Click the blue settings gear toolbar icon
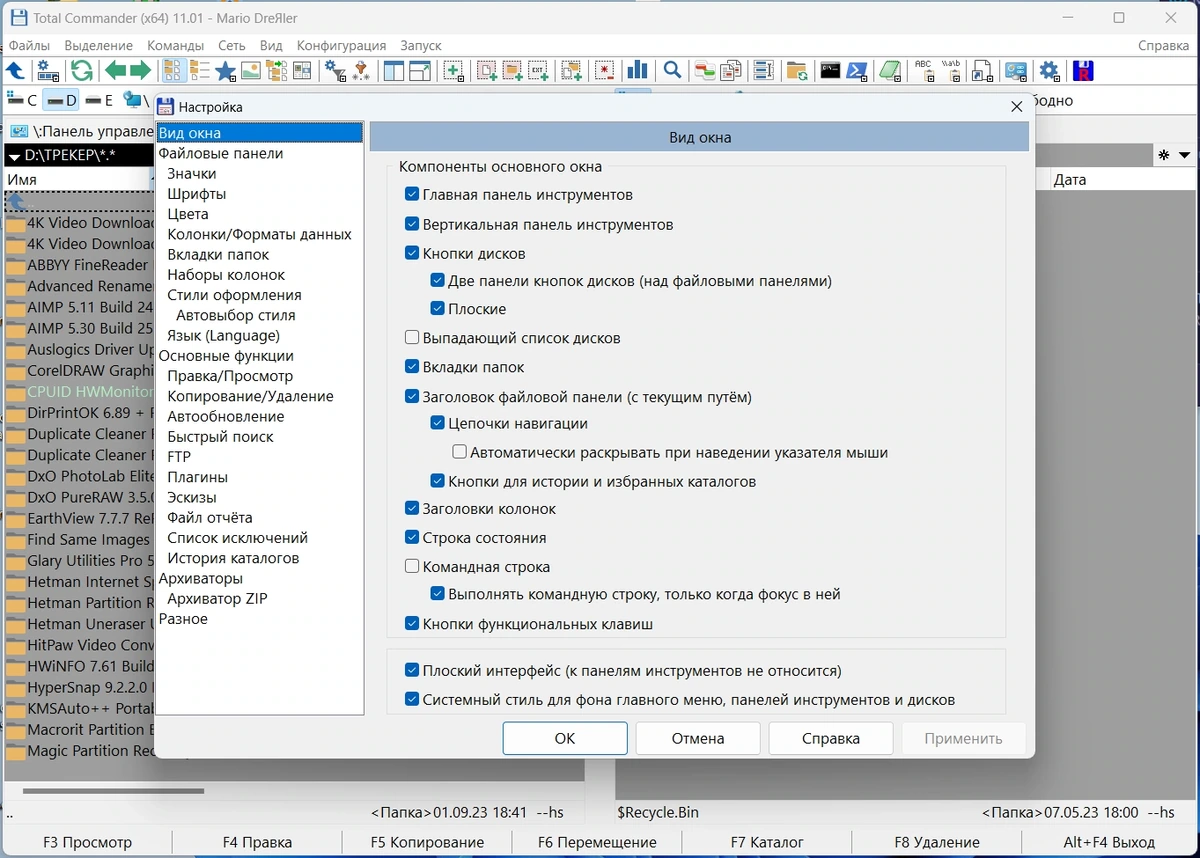 1049,70
